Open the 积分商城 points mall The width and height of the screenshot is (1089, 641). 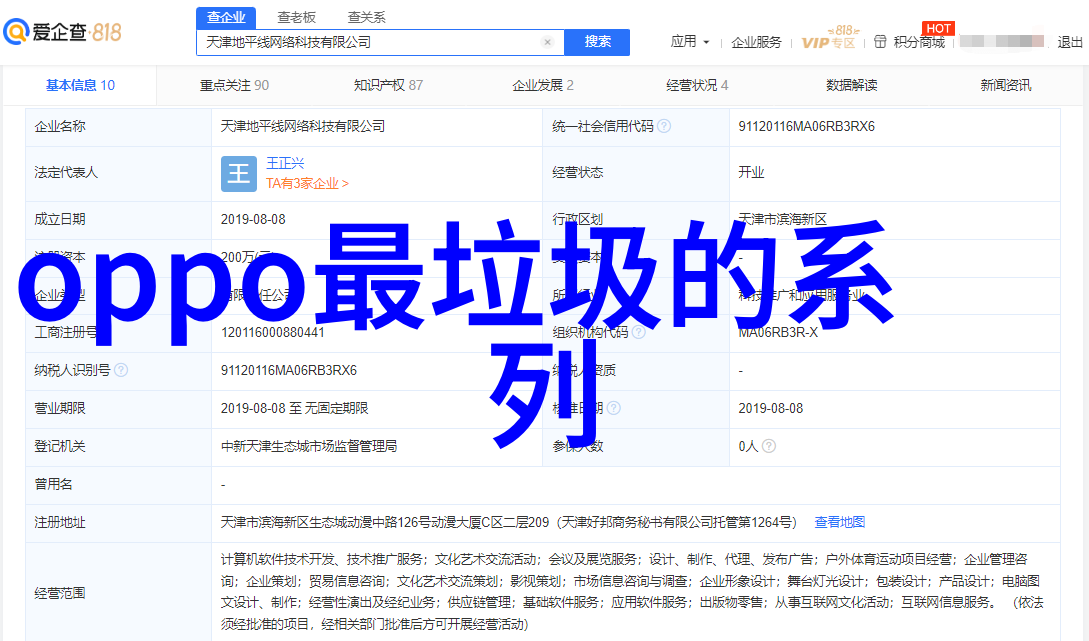pos(911,42)
